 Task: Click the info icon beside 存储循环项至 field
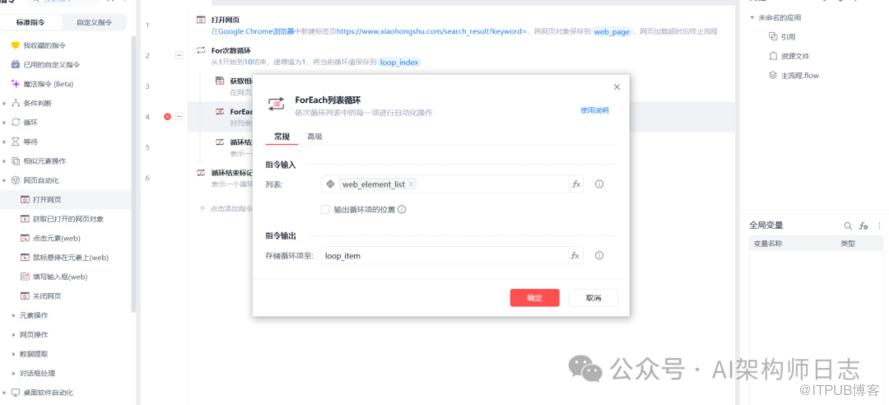[599, 255]
